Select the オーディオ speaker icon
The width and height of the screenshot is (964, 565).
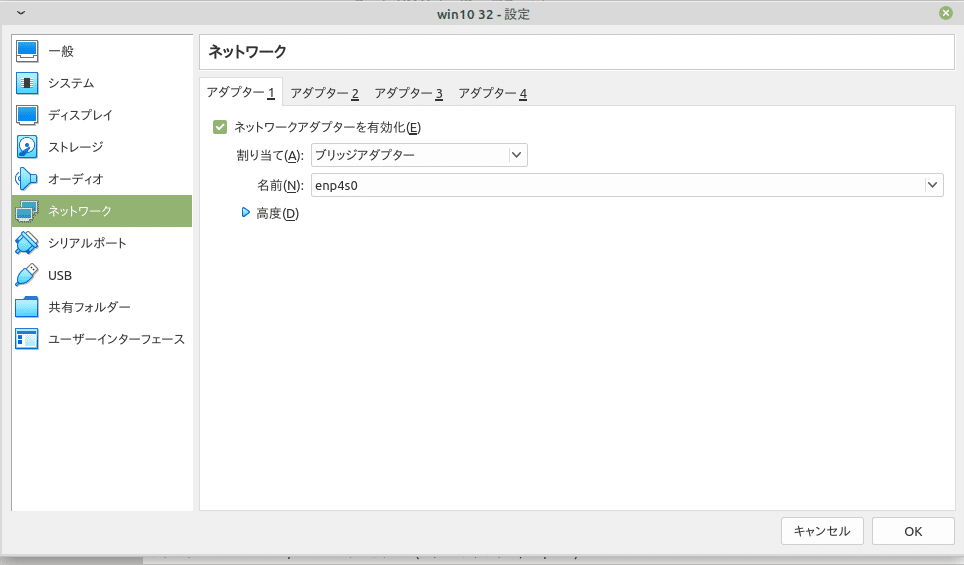pos(27,179)
